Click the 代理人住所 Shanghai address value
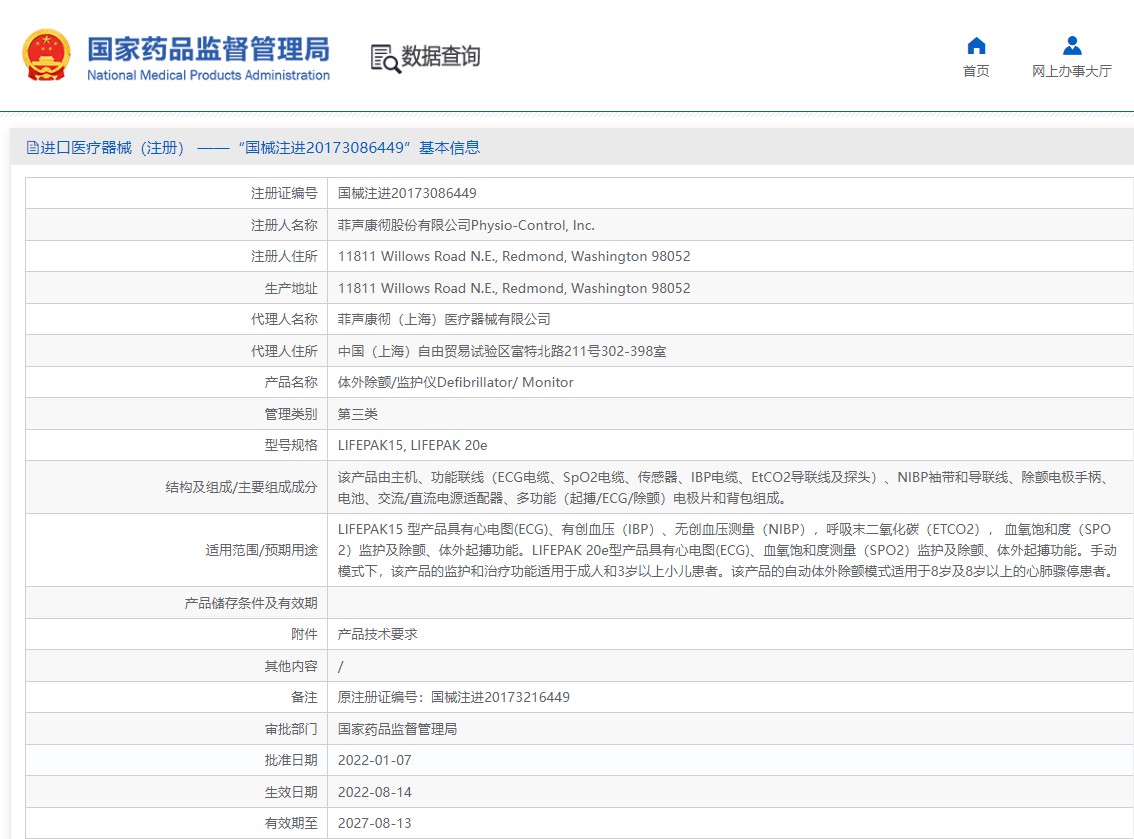Image resolution: width=1134 pixels, height=839 pixels. pos(502,351)
